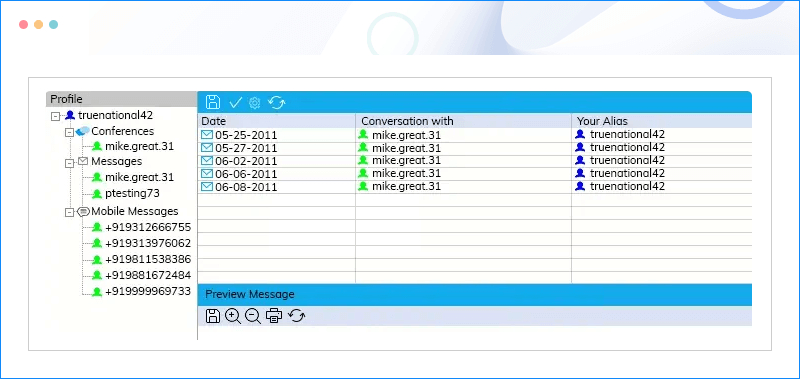Screen dimensions: 800x379
Task: Click the zoom out magnifier icon
Action: [x=253, y=316]
